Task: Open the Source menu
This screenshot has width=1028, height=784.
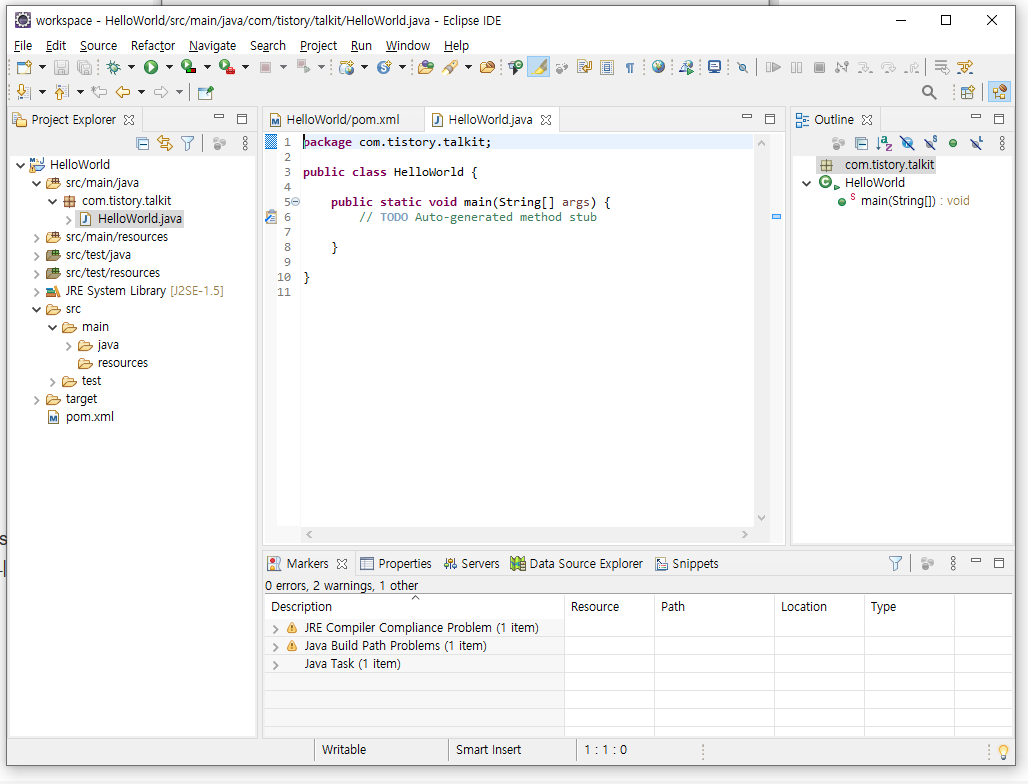Action: 98,45
